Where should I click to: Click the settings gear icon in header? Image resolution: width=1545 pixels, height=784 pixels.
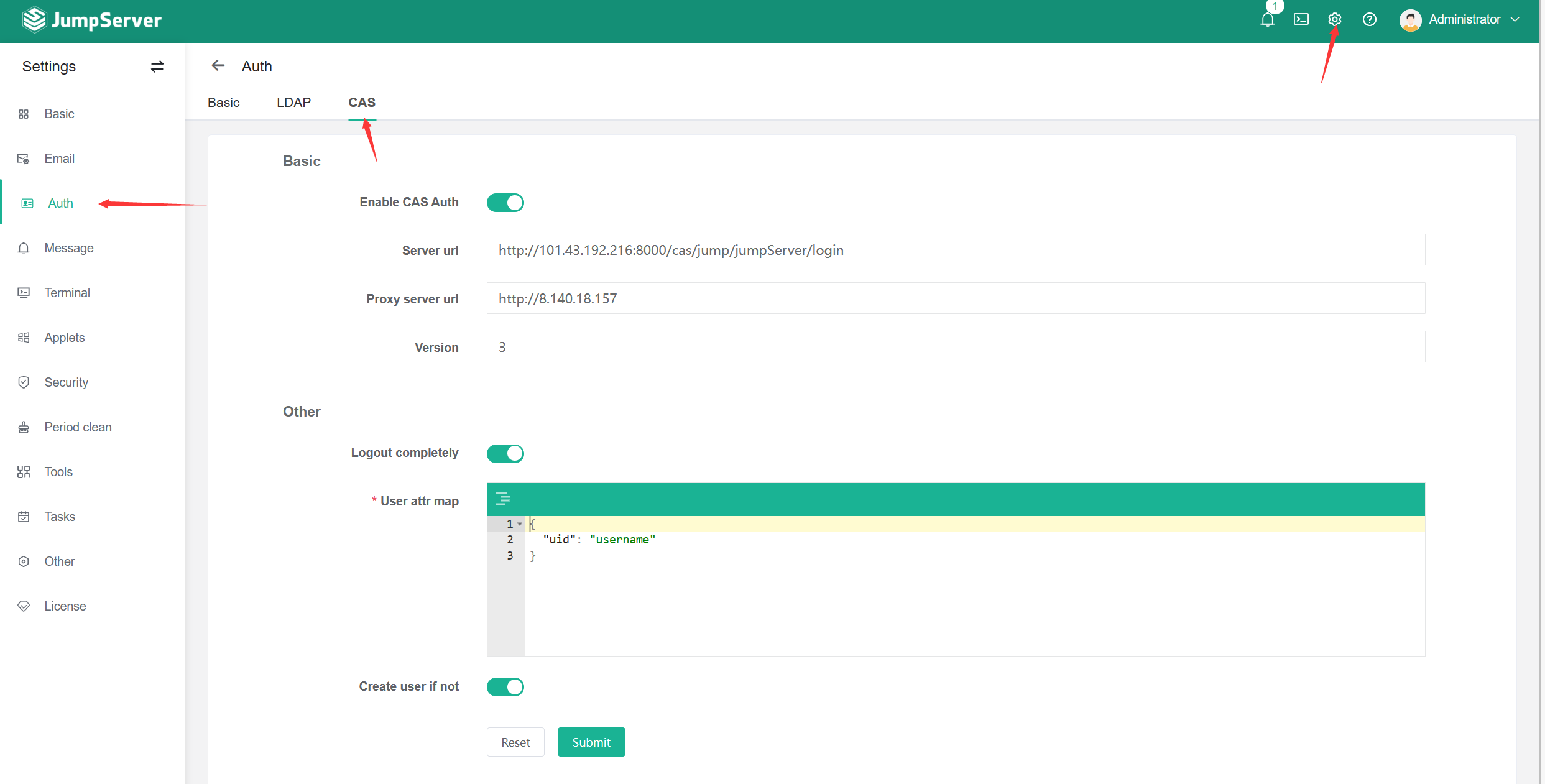1334,20
